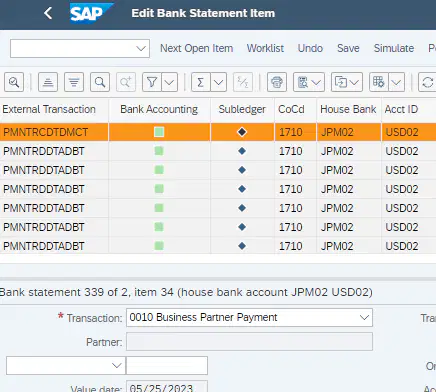The height and width of the screenshot is (392, 436).
Task: Click the Find Next icon
Action: tap(126, 82)
